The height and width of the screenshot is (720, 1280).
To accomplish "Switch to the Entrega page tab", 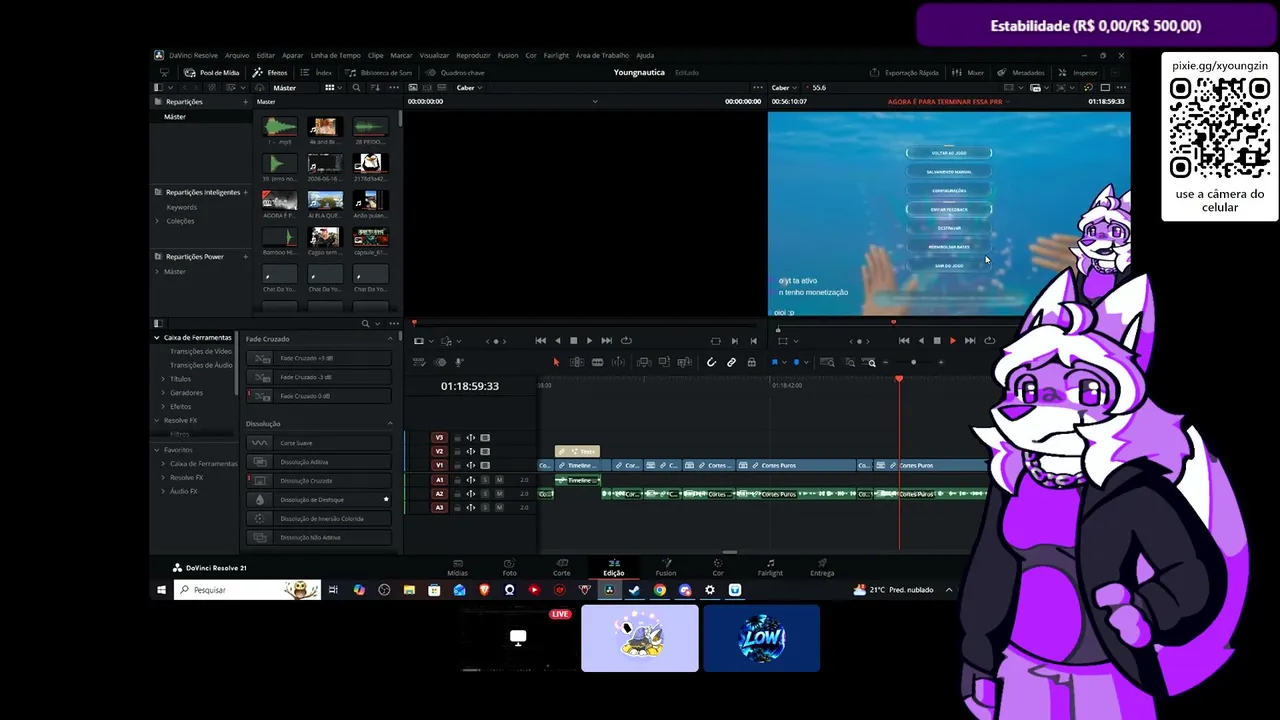I will tap(822, 567).
